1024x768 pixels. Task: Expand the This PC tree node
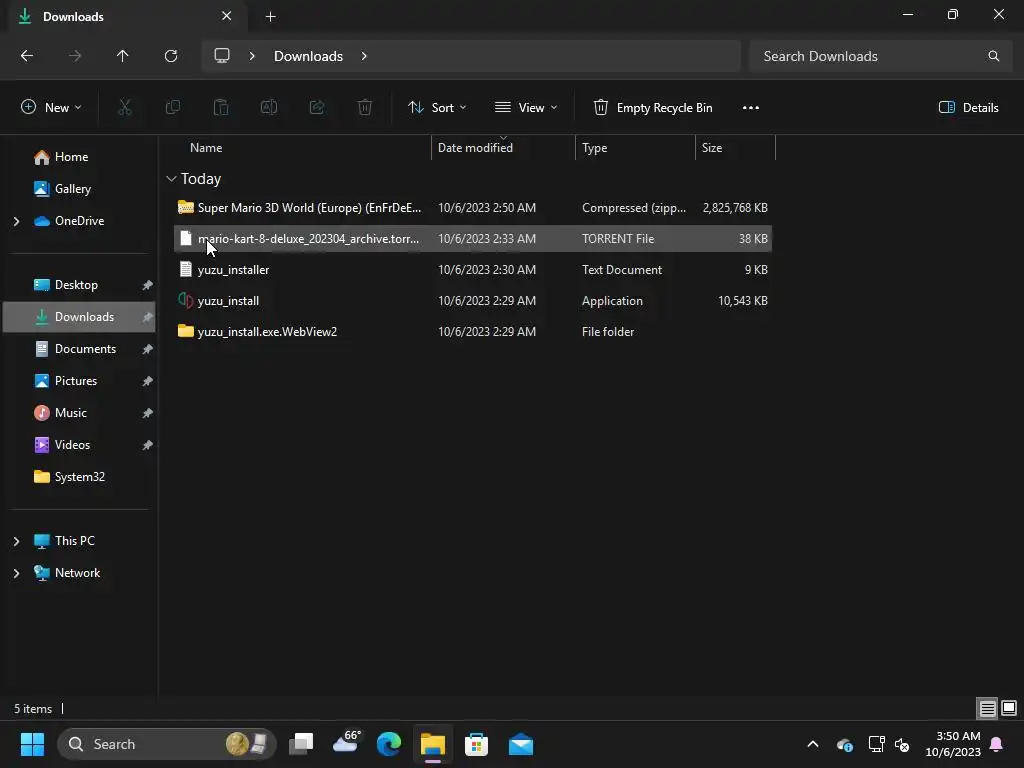point(16,541)
